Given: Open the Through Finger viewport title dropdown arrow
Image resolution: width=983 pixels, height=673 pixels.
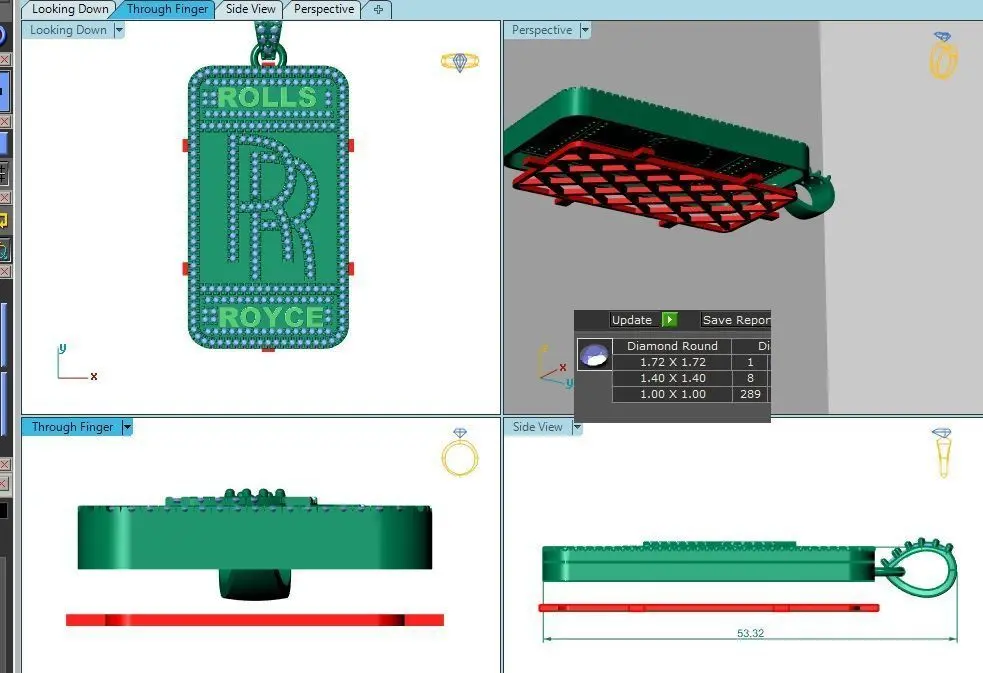Looking at the screenshot, I should (x=127, y=427).
